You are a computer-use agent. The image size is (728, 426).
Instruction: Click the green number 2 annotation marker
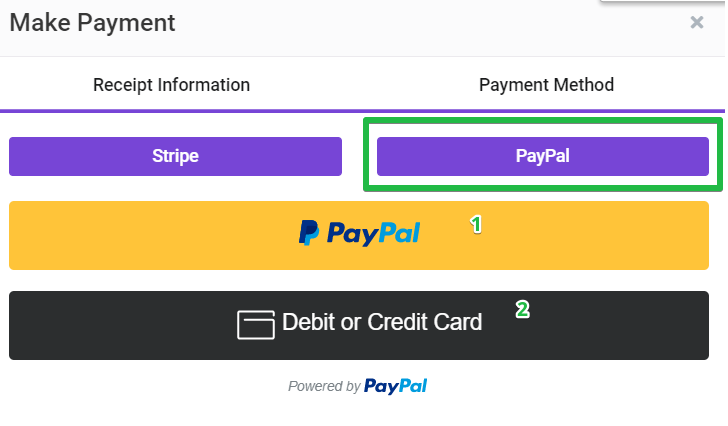click(522, 310)
